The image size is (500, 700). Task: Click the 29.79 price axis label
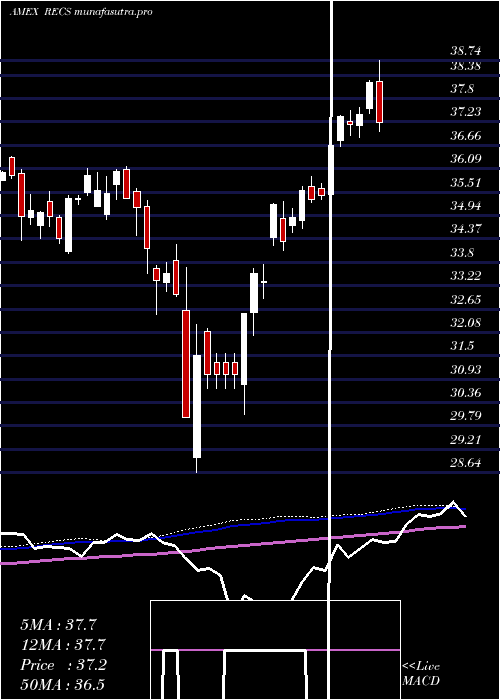(466, 416)
